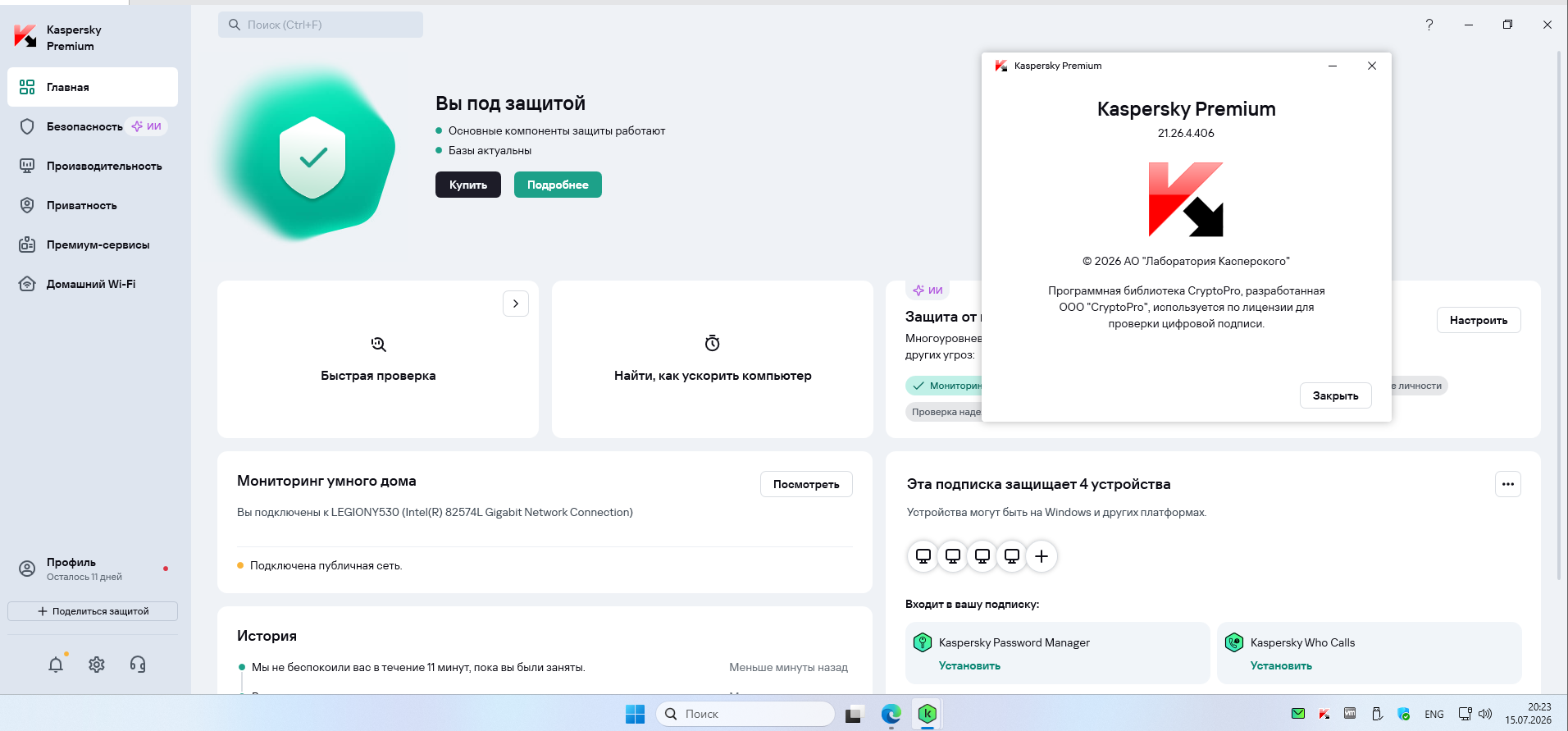Screen dimensions: 1568x731
Task: Minimize the Kaspersky Premium About dialog
Action: point(1333,66)
